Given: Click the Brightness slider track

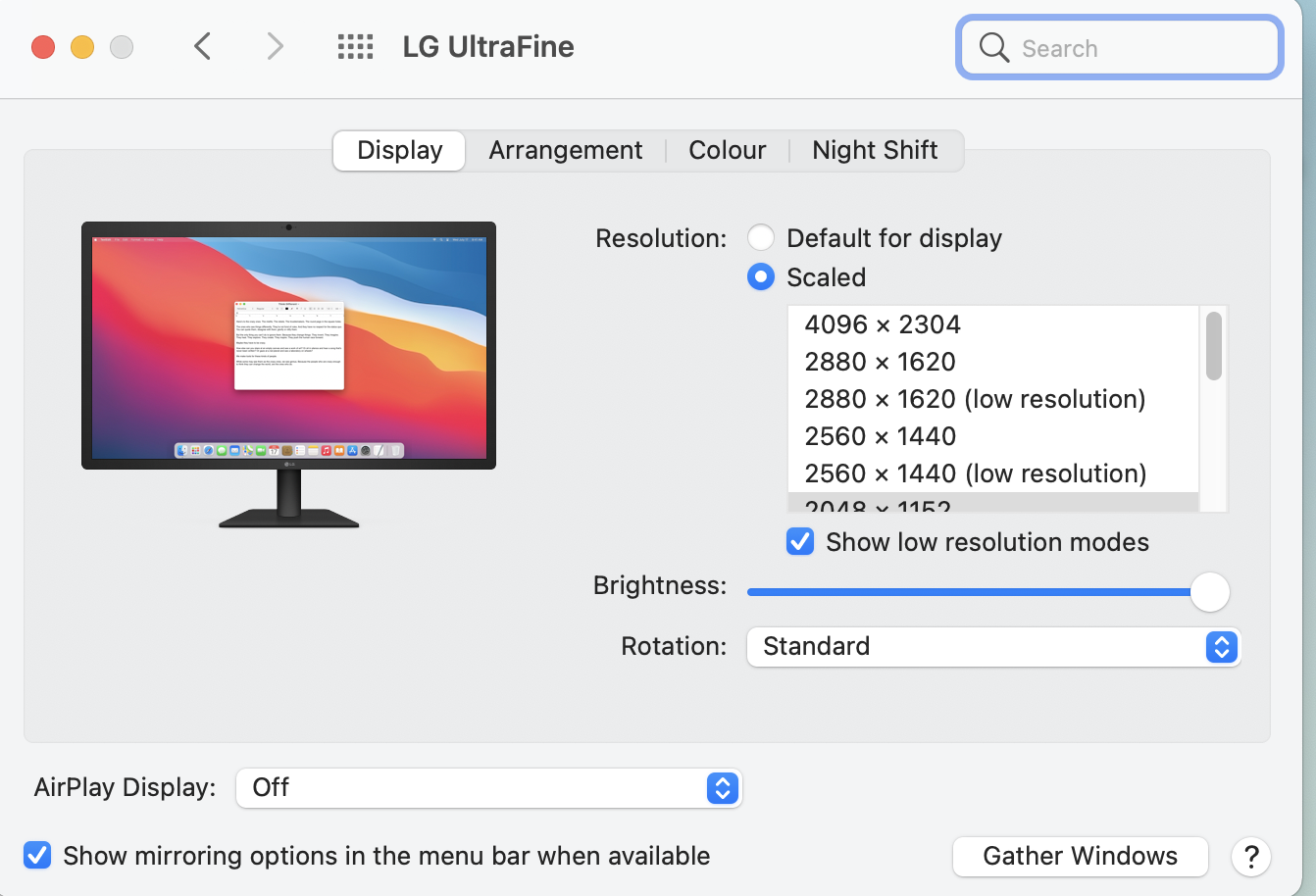Looking at the screenshot, I should [987, 592].
